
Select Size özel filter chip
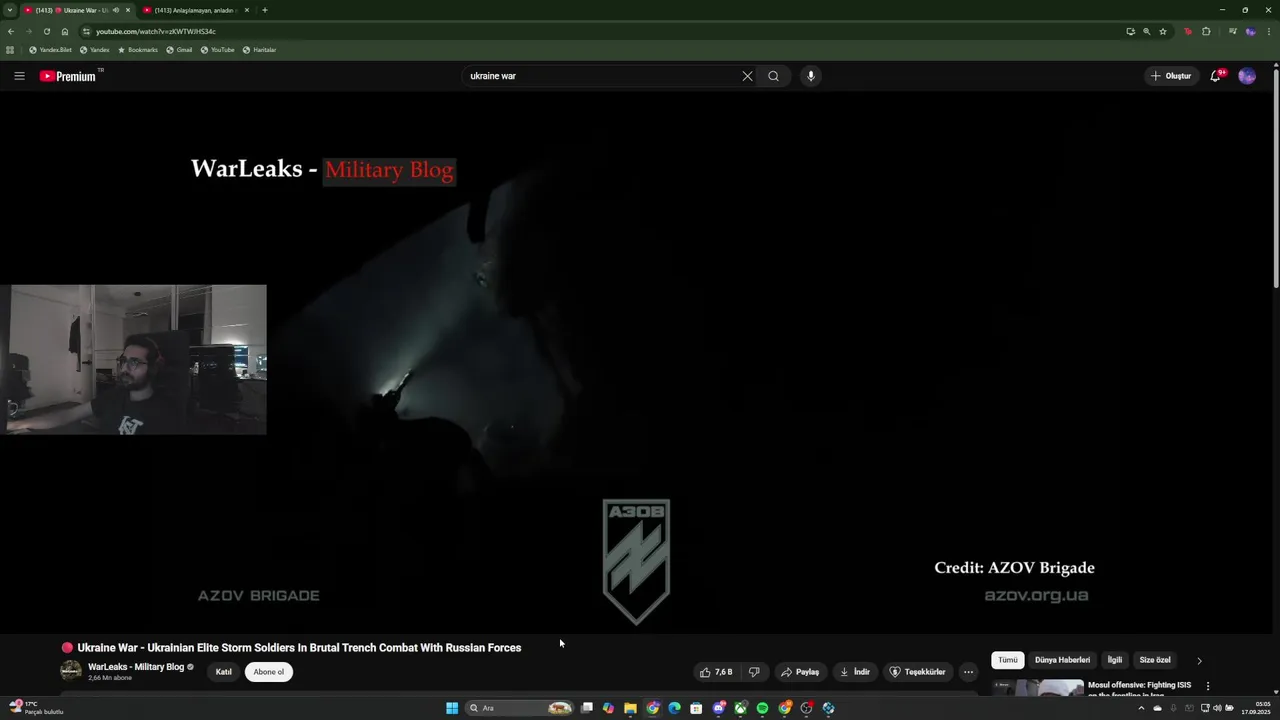[x=1155, y=660]
